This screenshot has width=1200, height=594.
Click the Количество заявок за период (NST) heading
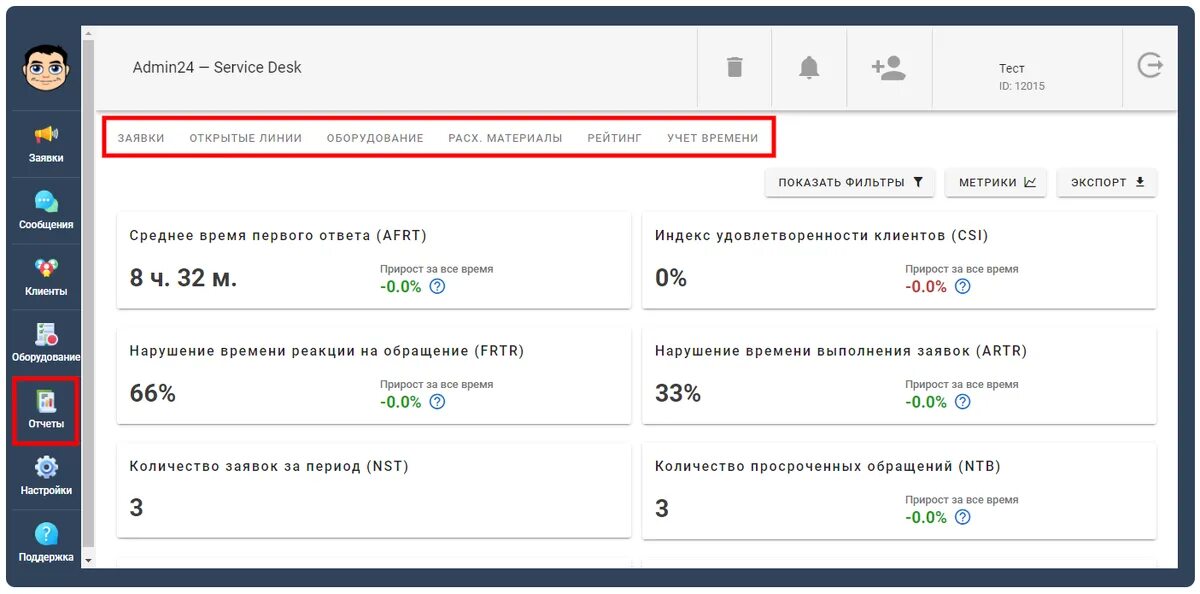point(269,466)
